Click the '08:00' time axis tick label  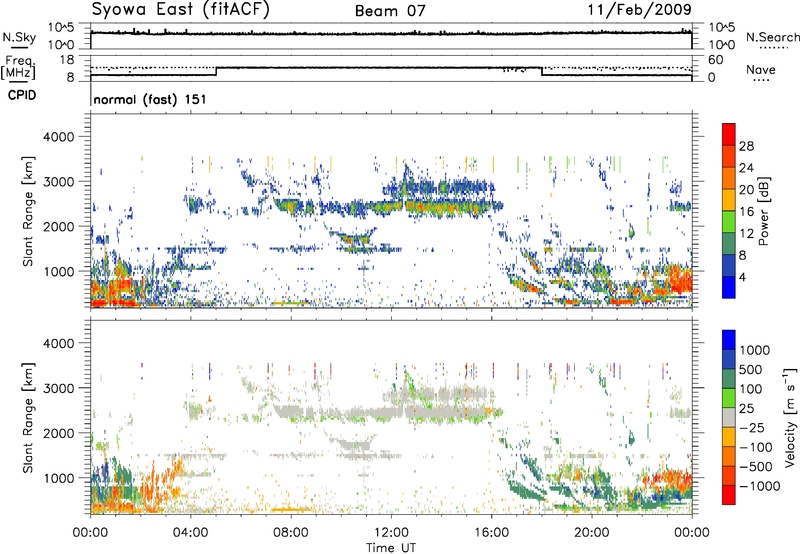[x=291, y=533]
